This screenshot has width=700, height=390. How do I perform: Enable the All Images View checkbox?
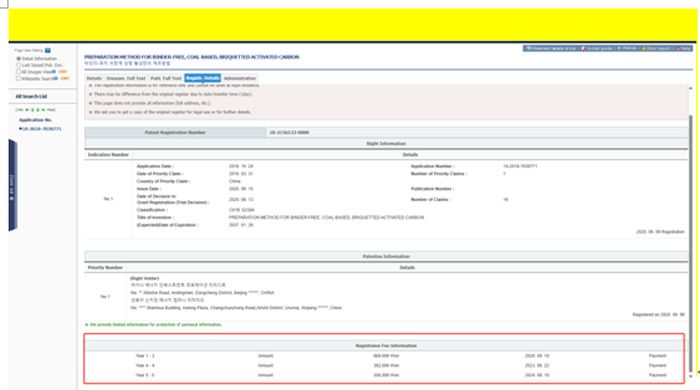[19, 71]
